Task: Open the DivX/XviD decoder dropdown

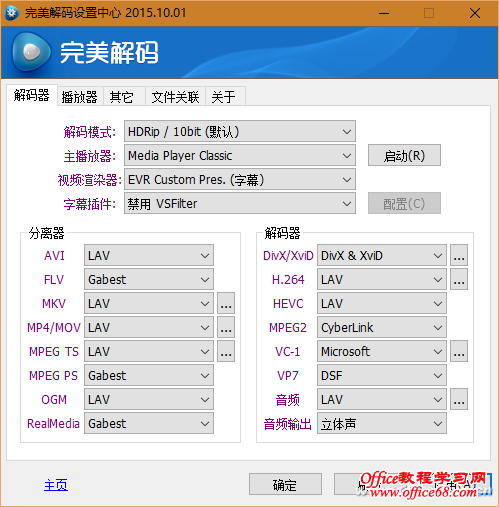Action: (382, 255)
